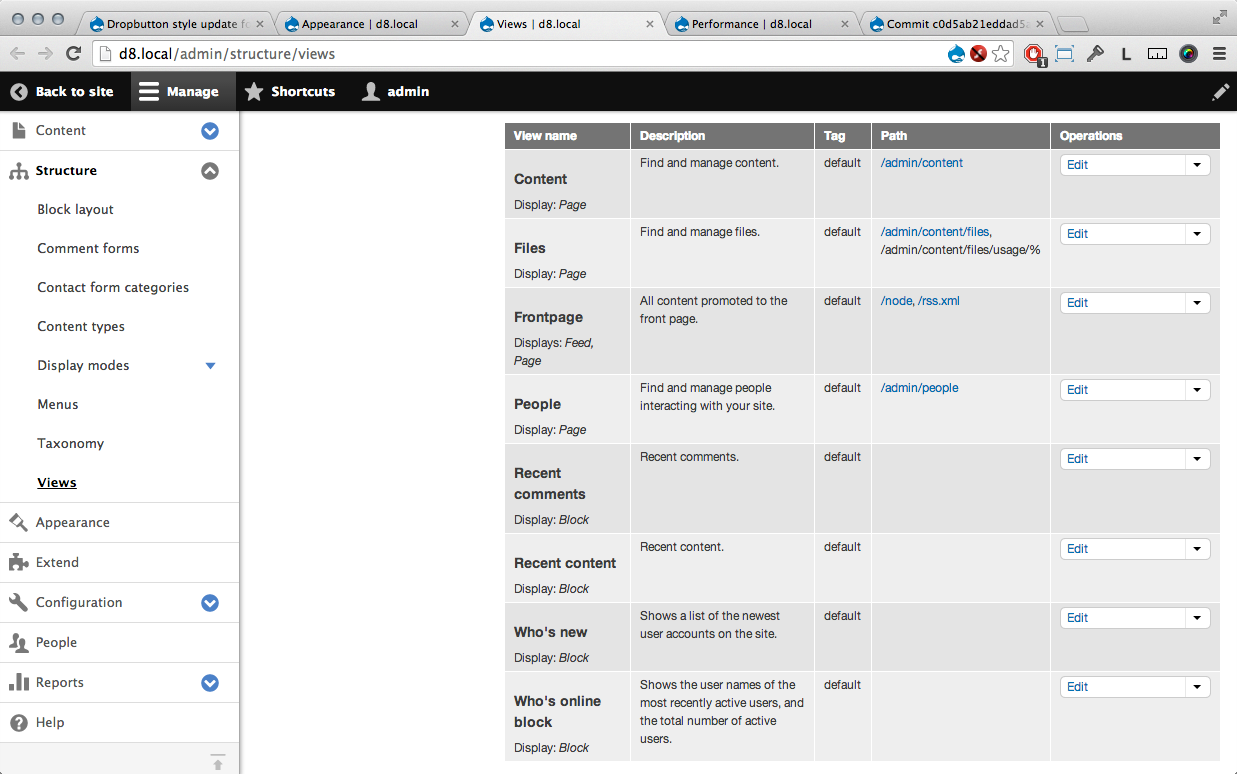Click the Drupal extension icon in address bar

tap(956, 54)
